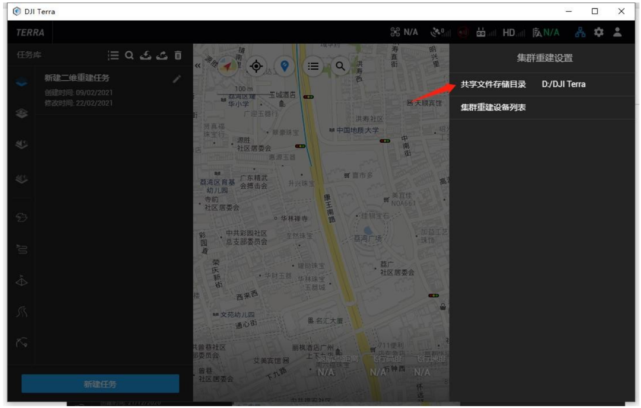Image resolution: width=641 pixels, height=408 pixels.
Task: Open the 集群重建设备列表 entry
Action: click(493, 107)
